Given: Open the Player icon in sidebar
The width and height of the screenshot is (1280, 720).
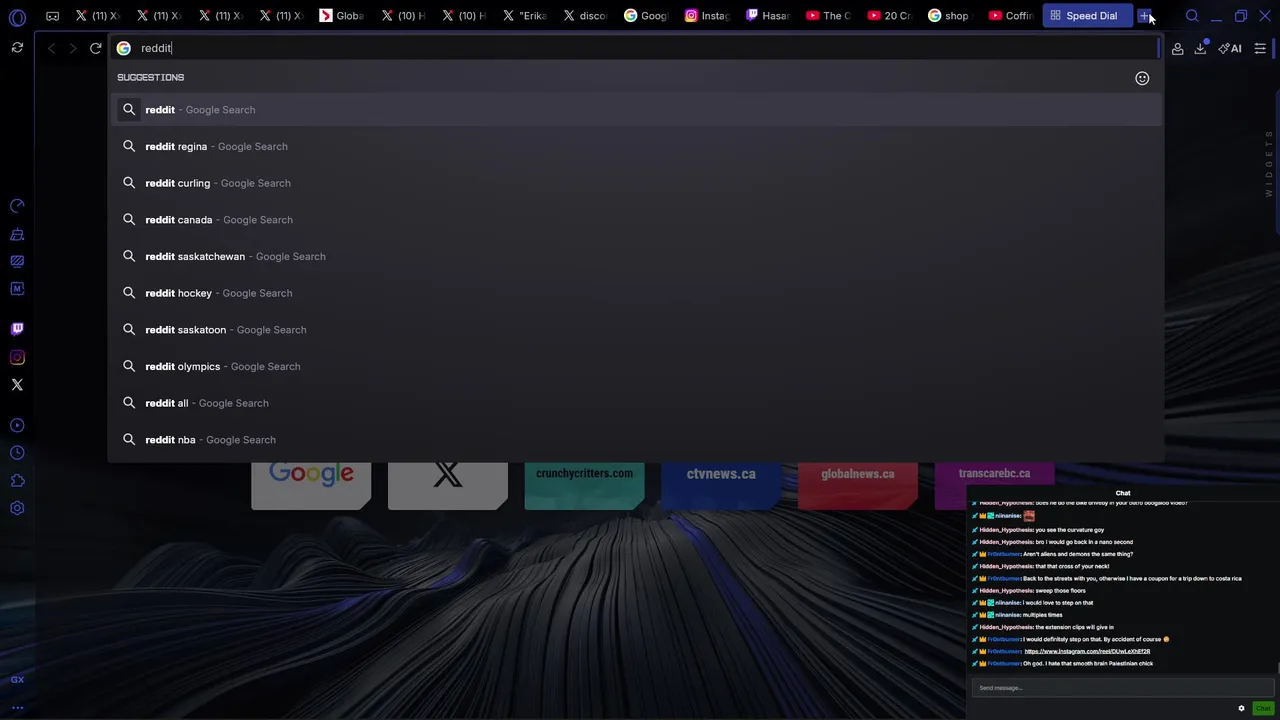Looking at the screenshot, I should (17, 425).
